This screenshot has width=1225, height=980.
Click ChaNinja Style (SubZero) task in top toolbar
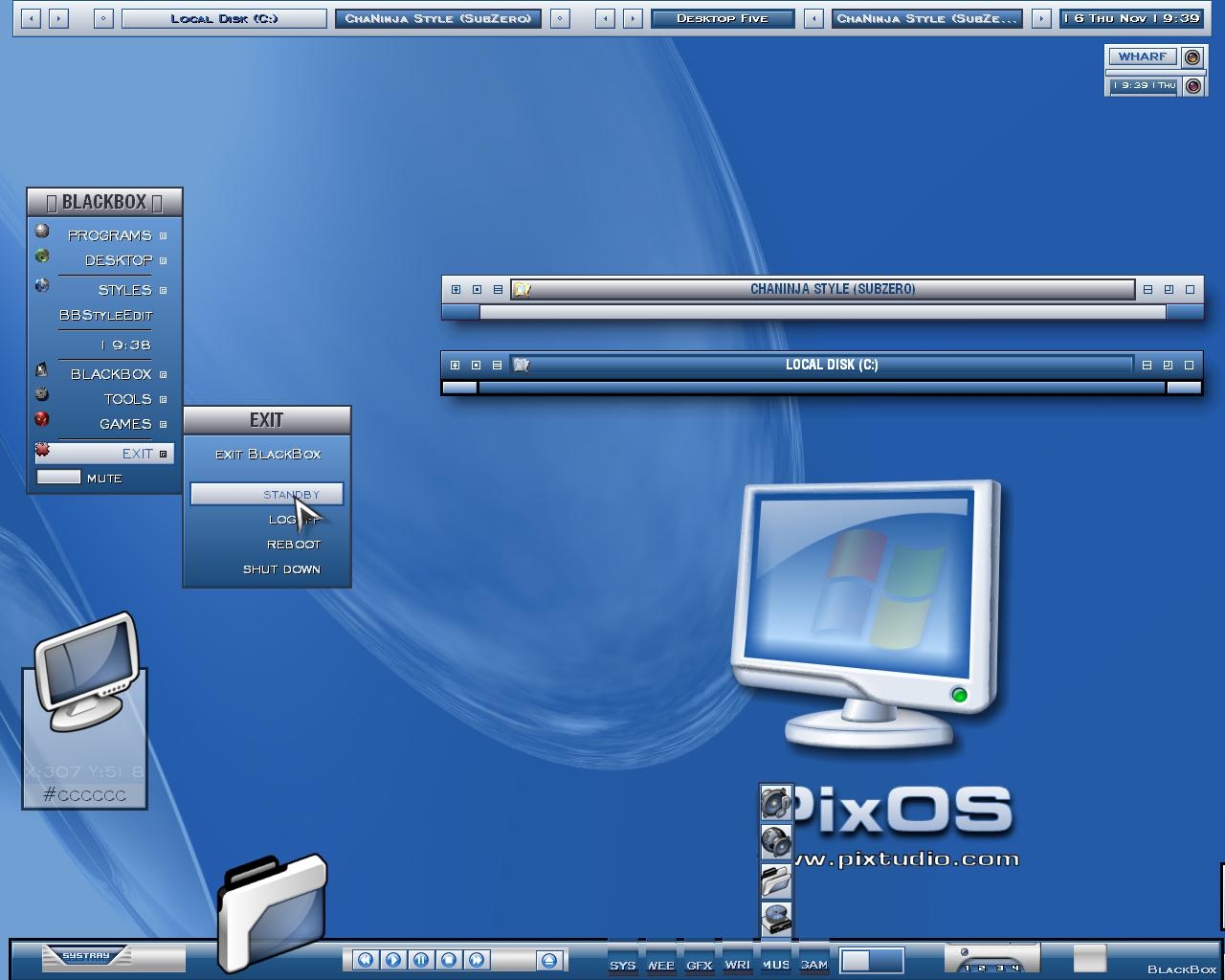438,18
